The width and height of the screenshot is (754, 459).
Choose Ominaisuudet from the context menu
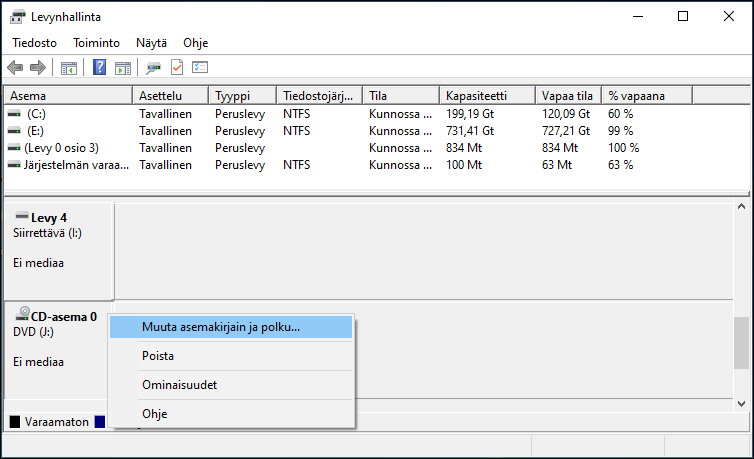179,385
